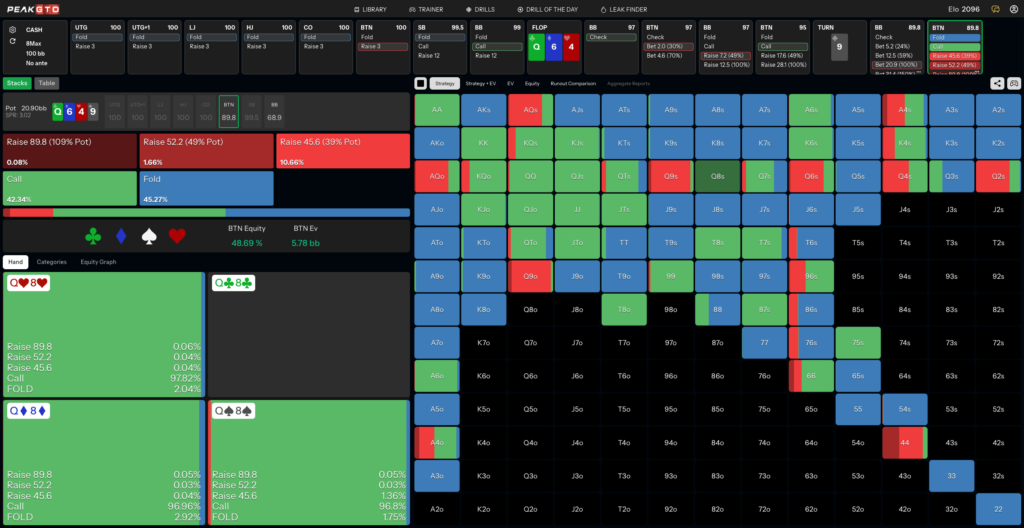Open the chat feedback icon beside Elo
Viewport: 1024px width, 528px height.
pos(995,9)
